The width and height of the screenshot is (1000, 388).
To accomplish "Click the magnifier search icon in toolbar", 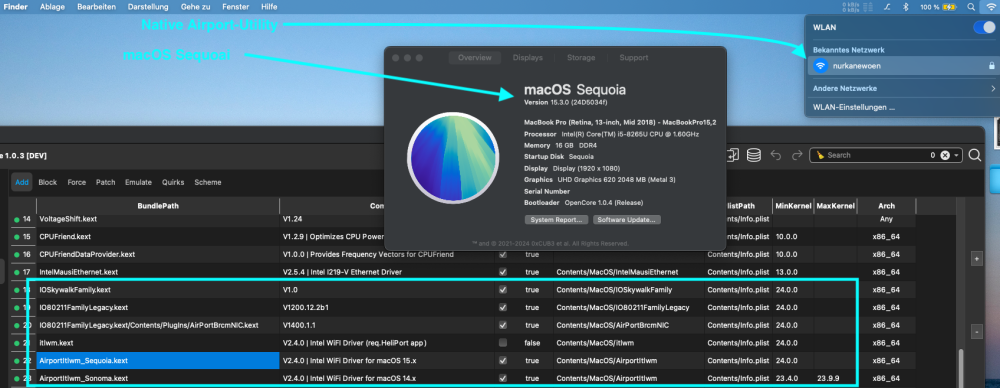I will coord(974,155).
